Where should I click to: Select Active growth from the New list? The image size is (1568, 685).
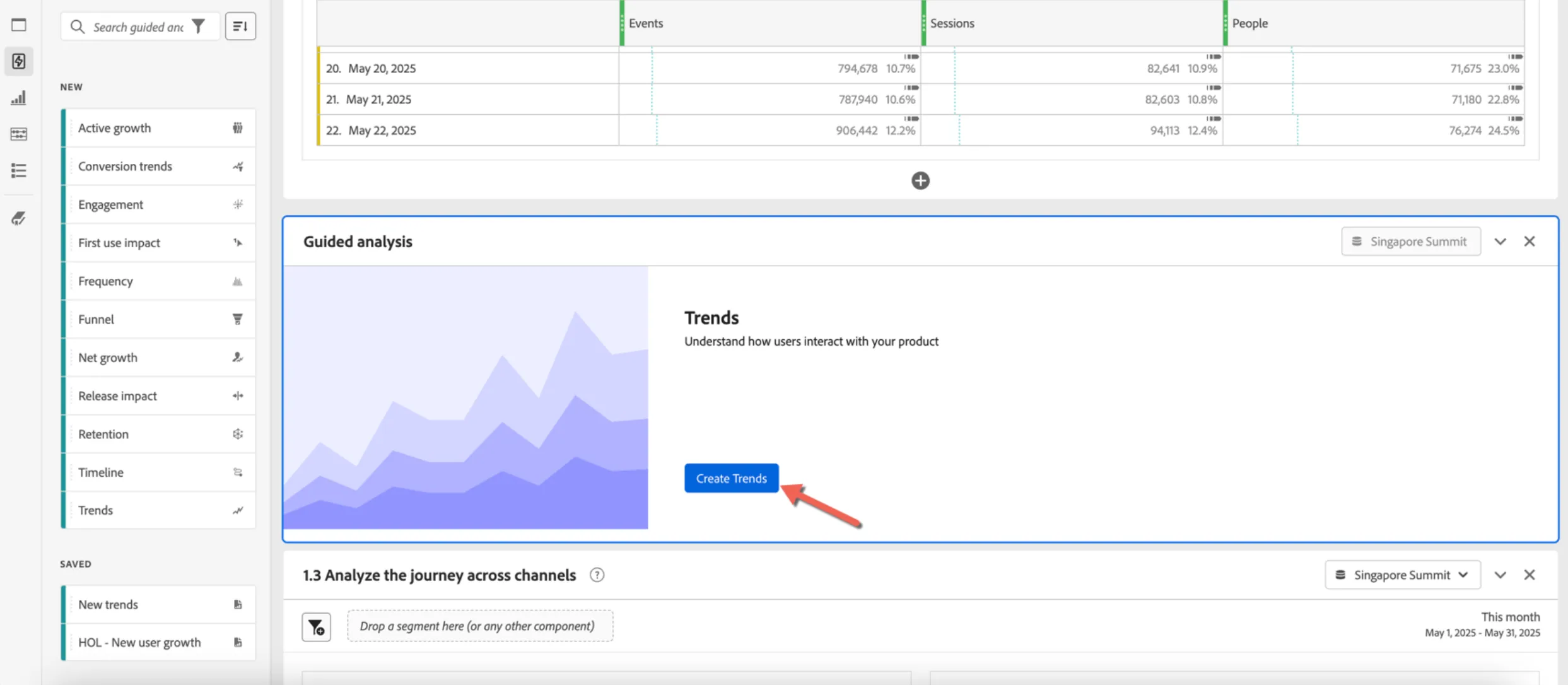click(158, 128)
